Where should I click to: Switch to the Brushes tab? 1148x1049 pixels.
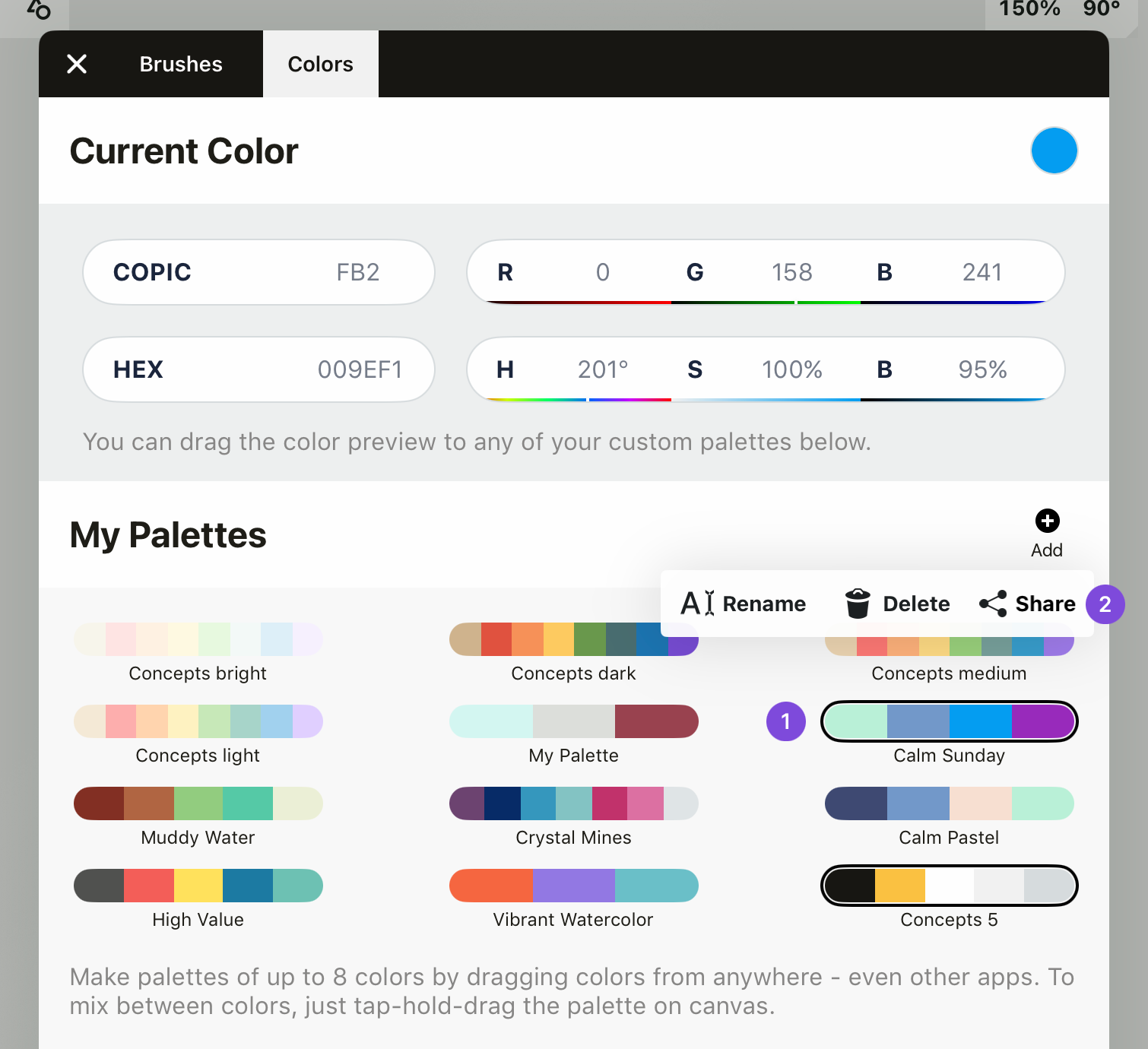[x=181, y=64]
